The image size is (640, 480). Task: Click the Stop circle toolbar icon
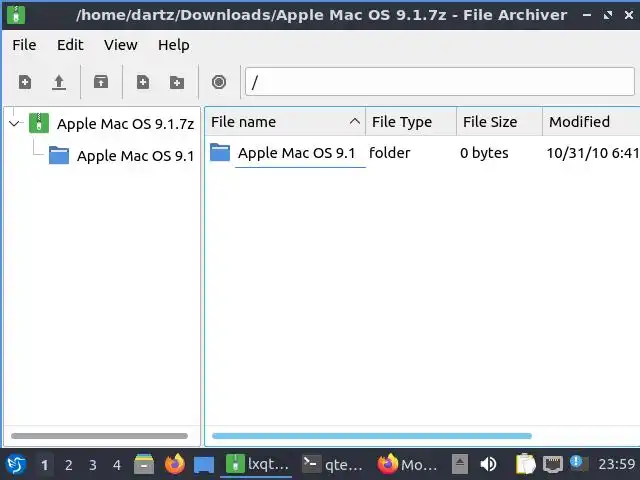pos(219,82)
